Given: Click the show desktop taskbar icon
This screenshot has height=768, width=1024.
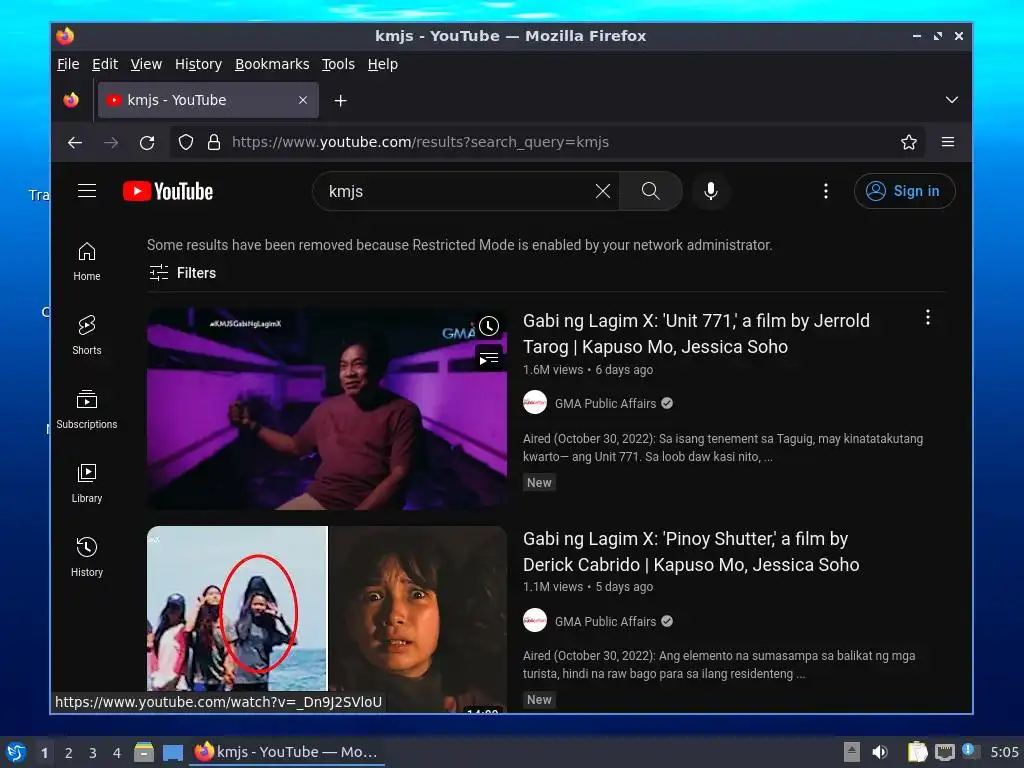Looking at the screenshot, I should (172, 752).
